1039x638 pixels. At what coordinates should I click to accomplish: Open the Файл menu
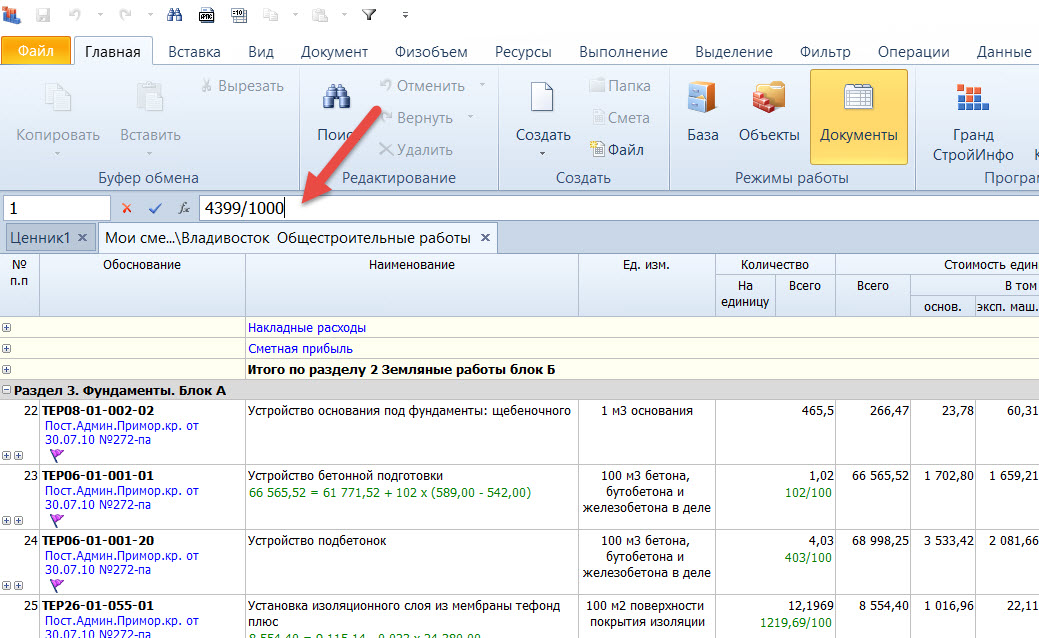[36, 51]
